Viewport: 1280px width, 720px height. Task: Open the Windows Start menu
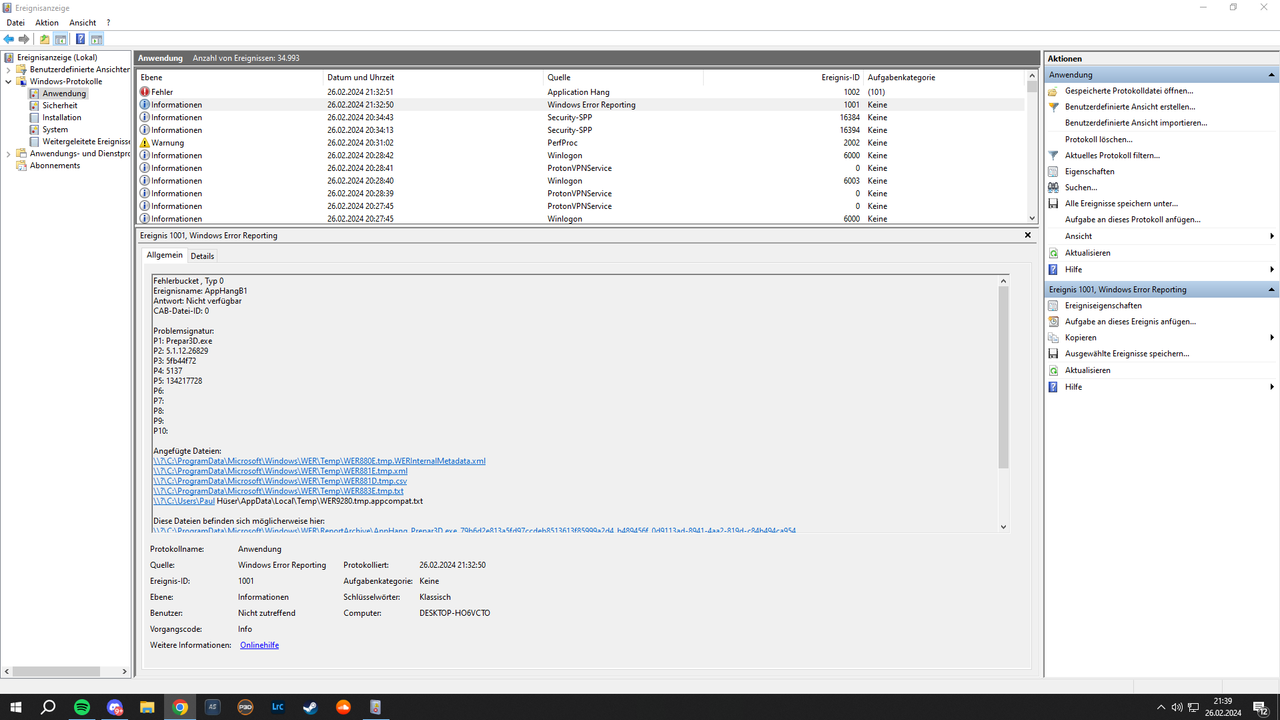click(15, 707)
